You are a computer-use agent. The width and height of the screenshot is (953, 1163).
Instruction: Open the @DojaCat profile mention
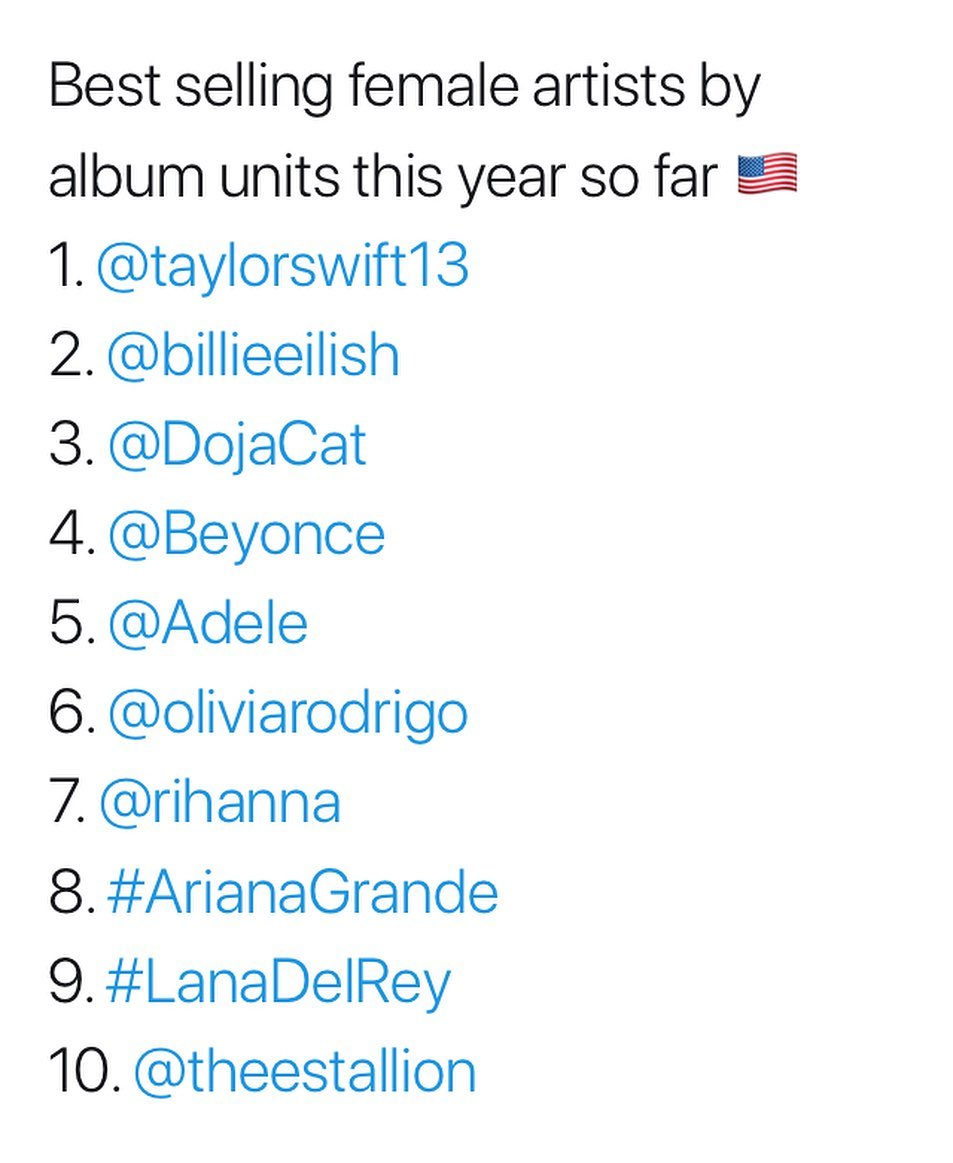237,446
